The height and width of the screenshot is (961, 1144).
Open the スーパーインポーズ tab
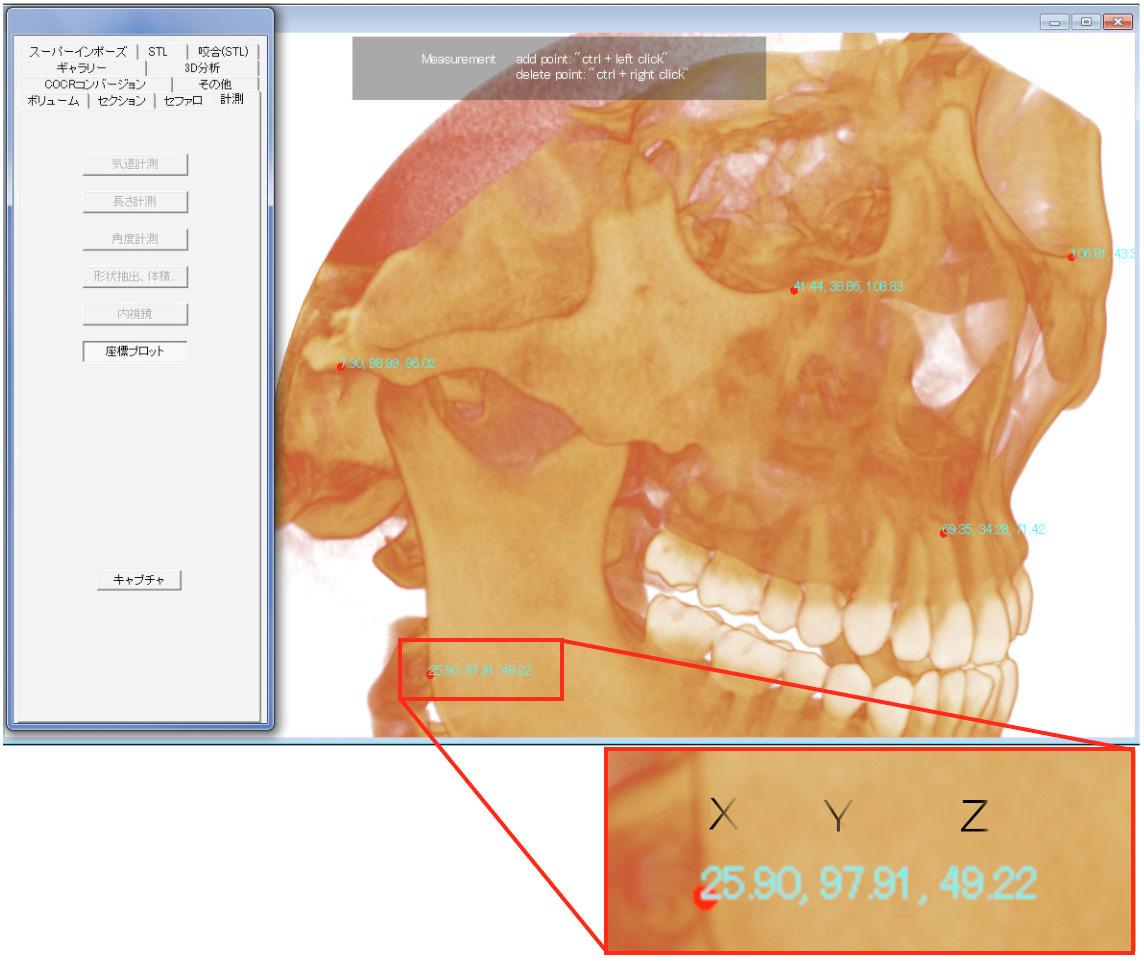[x=77, y=51]
